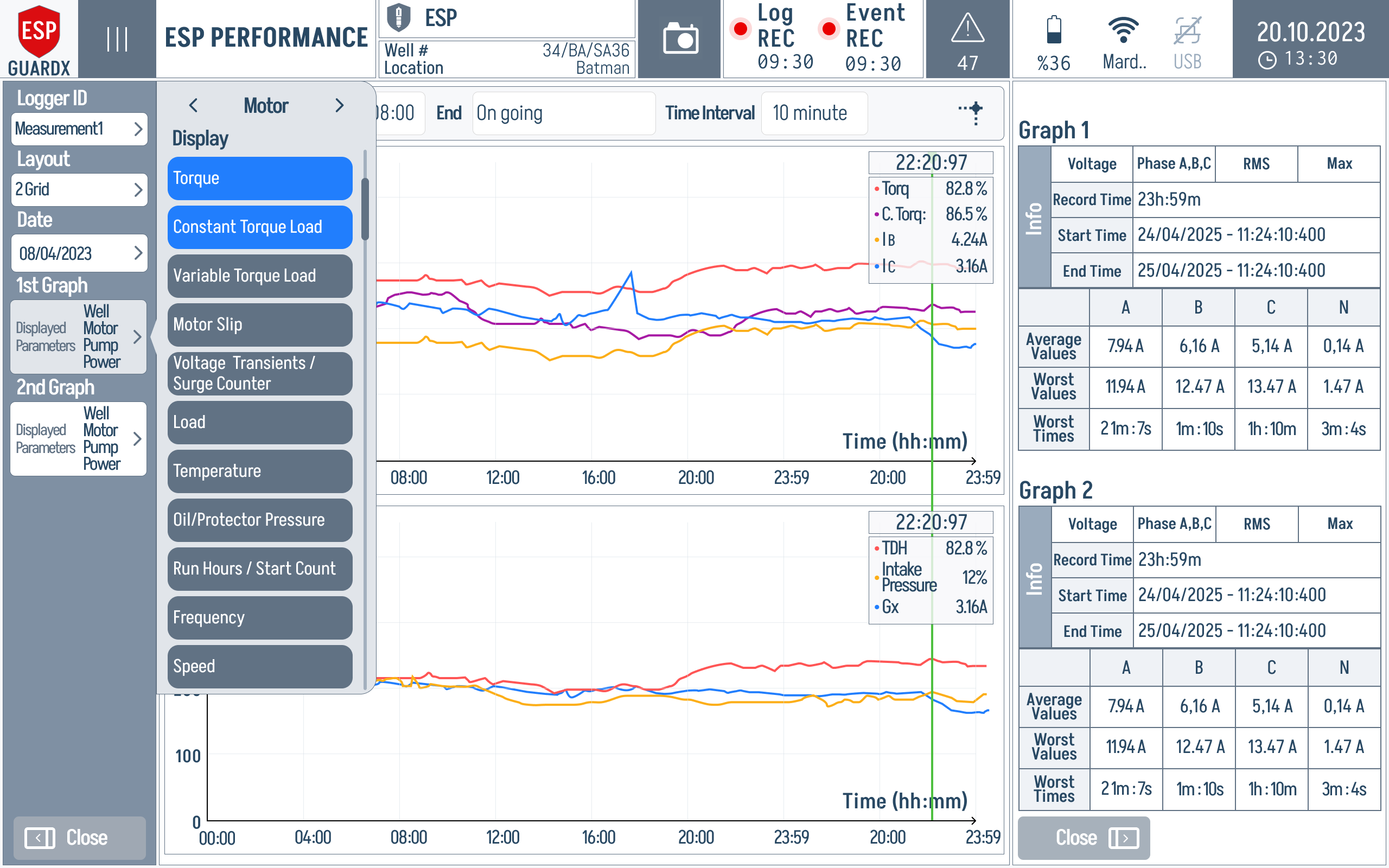Image resolution: width=1389 pixels, height=868 pixels.
Task: Select RMS tab in Graph 2
Action: tap(1257, 524)
